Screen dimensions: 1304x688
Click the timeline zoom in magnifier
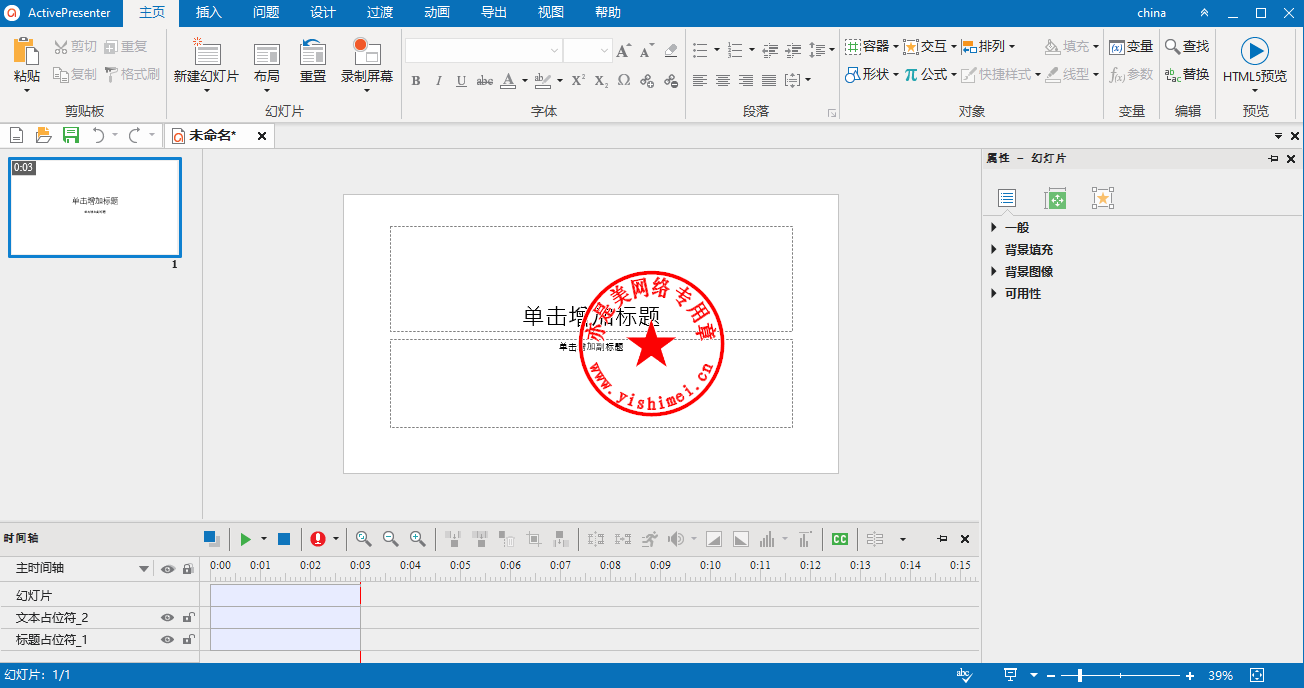[x=418, y=539]
